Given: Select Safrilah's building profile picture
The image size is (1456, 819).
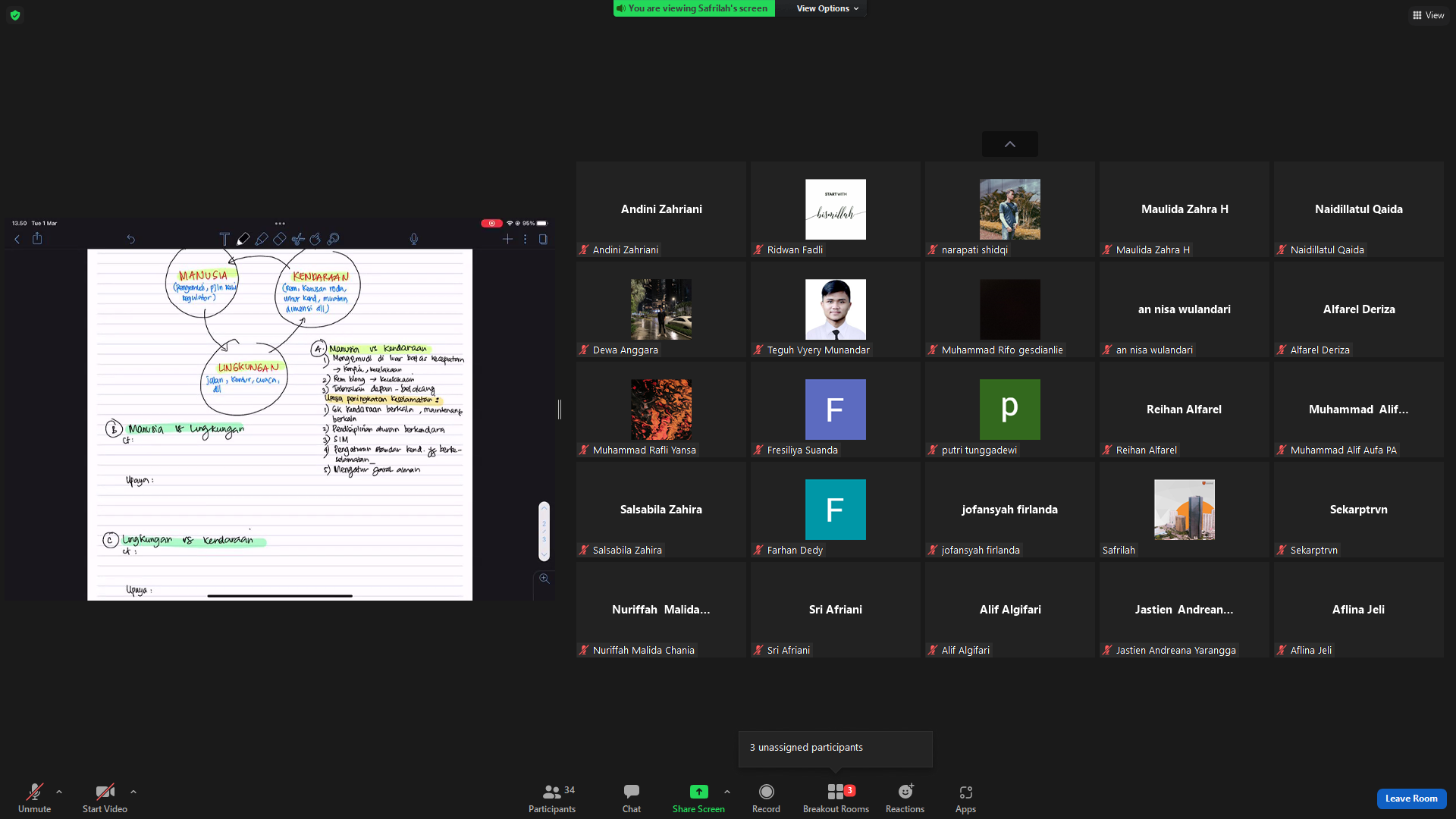Looking at the screenshot, I should point(1185,509).
